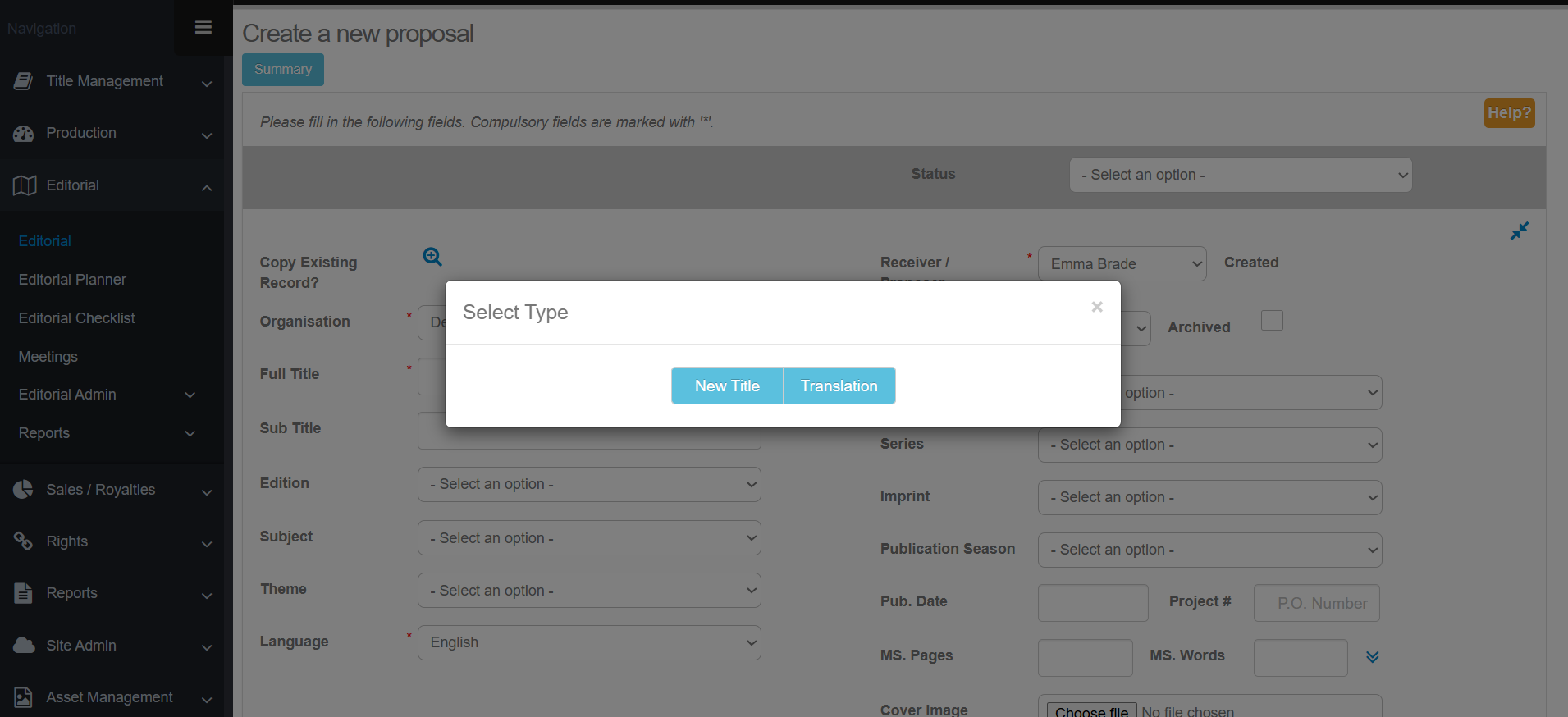Close the Select Type dialog
1568x717 pixels.
pos(1097,307)
